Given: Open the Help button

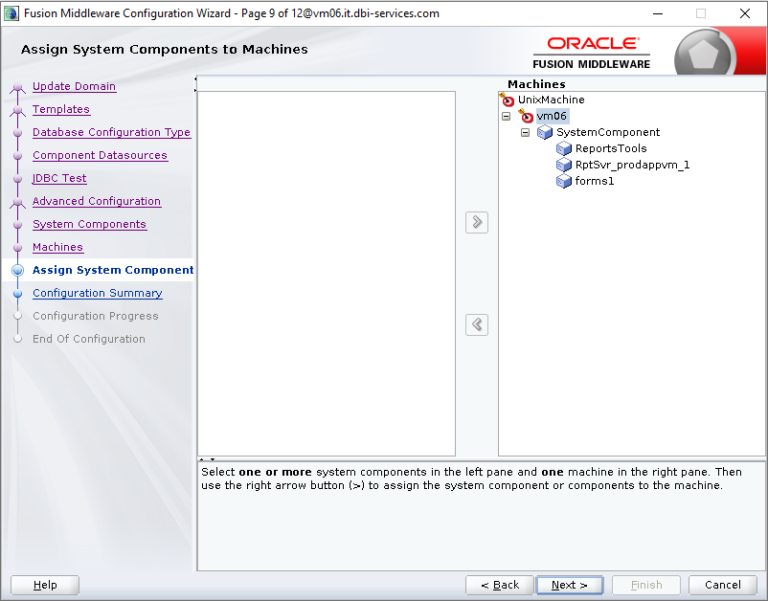Looking at the screenshot, I should 45,585.
